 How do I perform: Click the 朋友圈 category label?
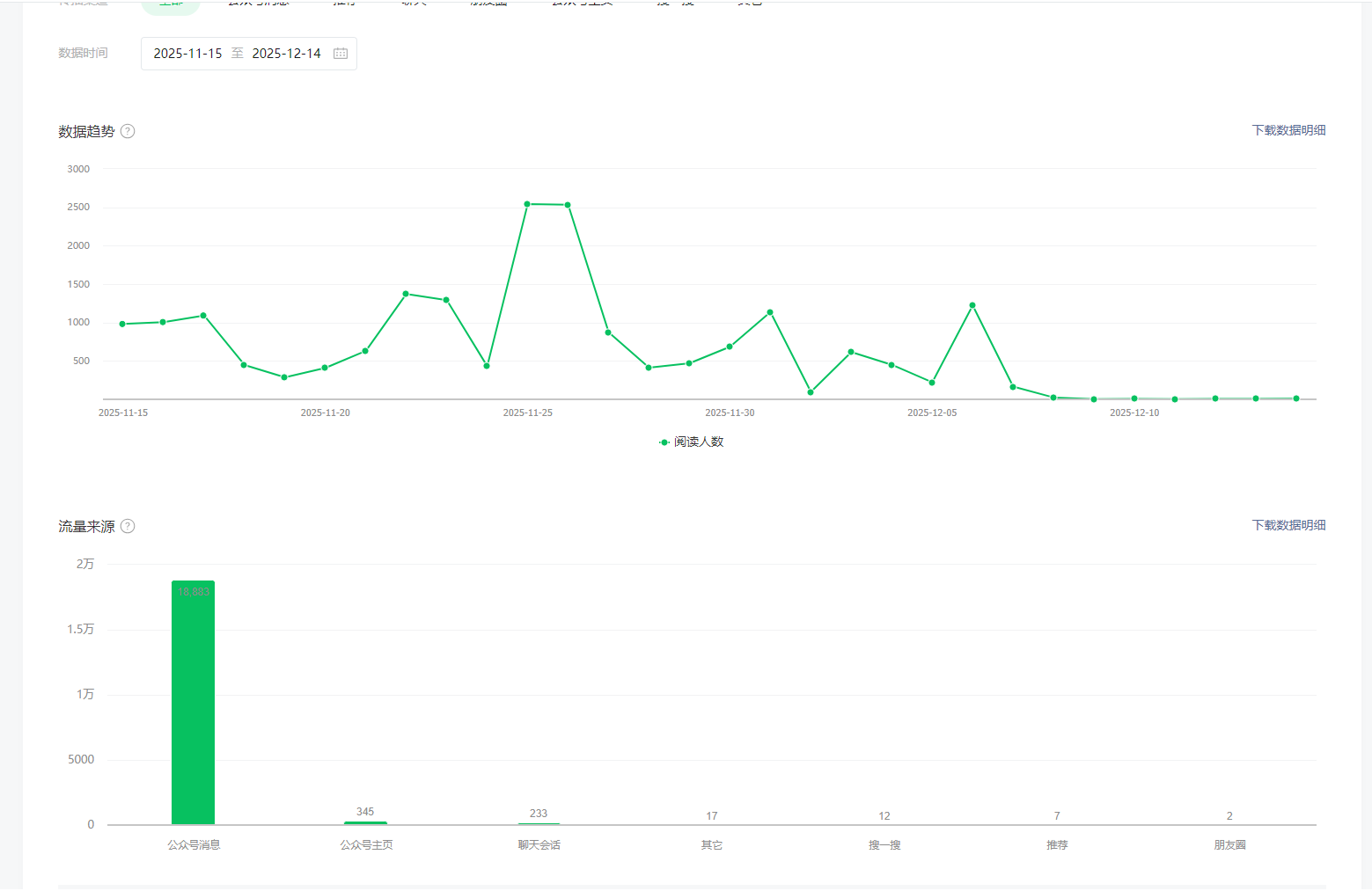click(x=1229, y=845)
